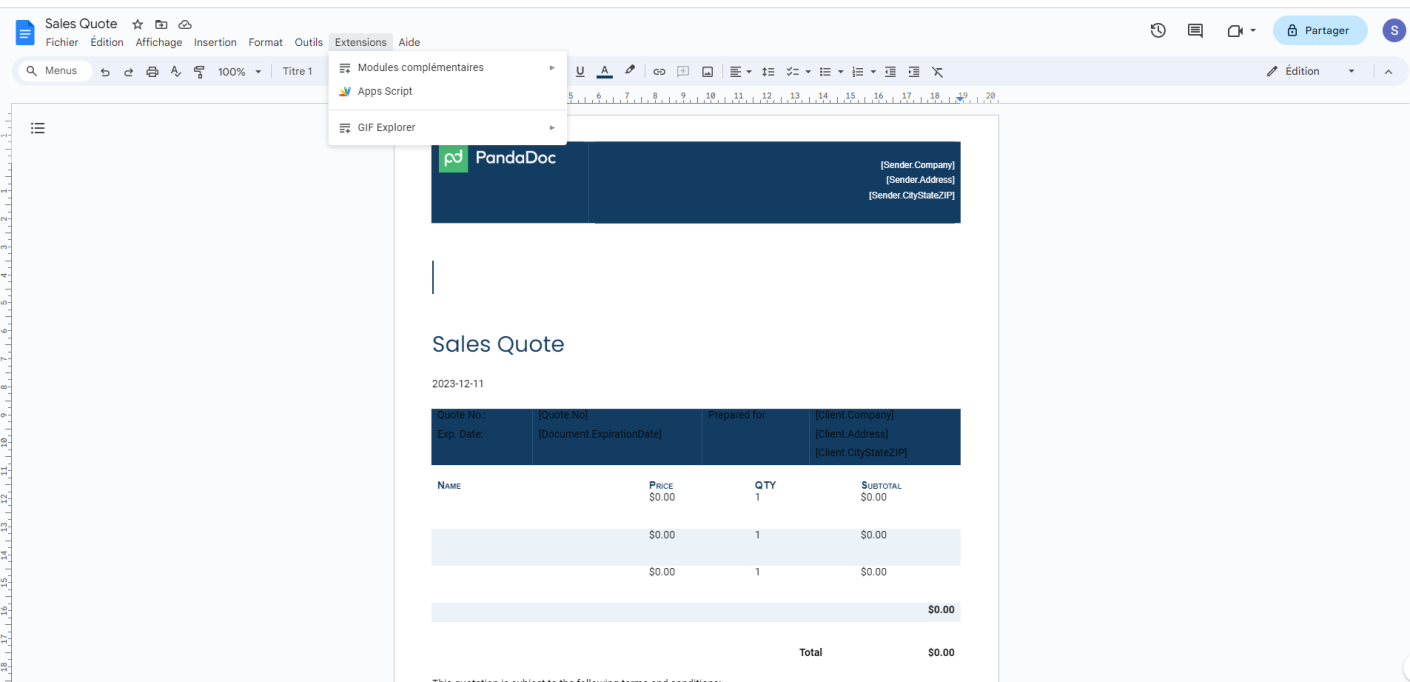This screenshot has width=1410, height=682.
Task: Click the Paint format tool
Action: (x=199, y=71)
